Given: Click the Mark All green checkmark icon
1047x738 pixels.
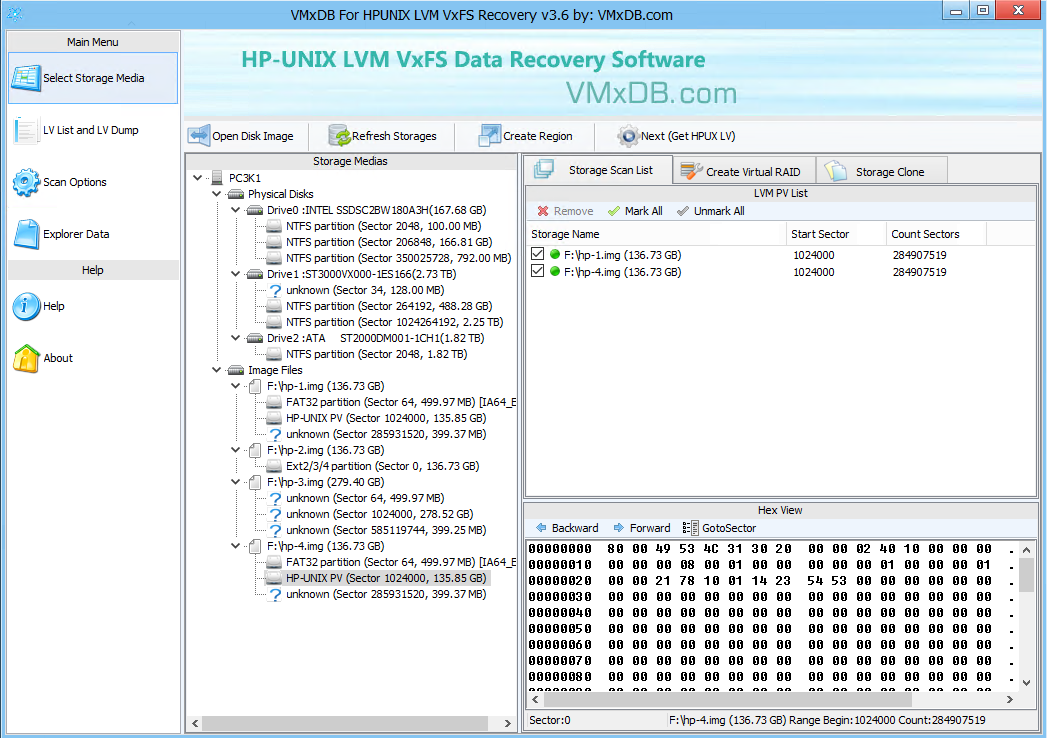Looking at the screenshot, I should (x=614, y=211).
